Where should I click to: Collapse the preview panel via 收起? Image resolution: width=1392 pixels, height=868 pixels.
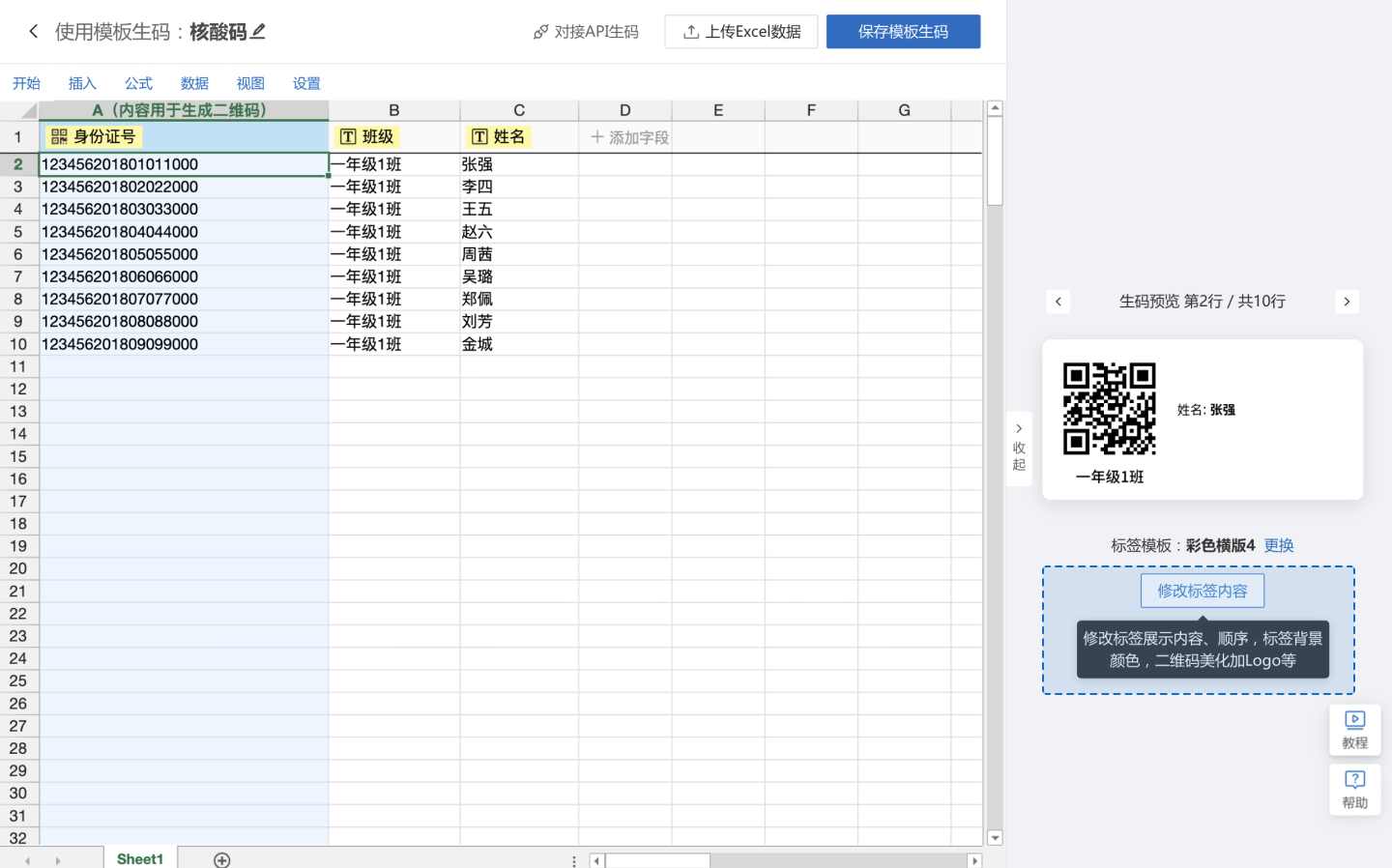1019,448
